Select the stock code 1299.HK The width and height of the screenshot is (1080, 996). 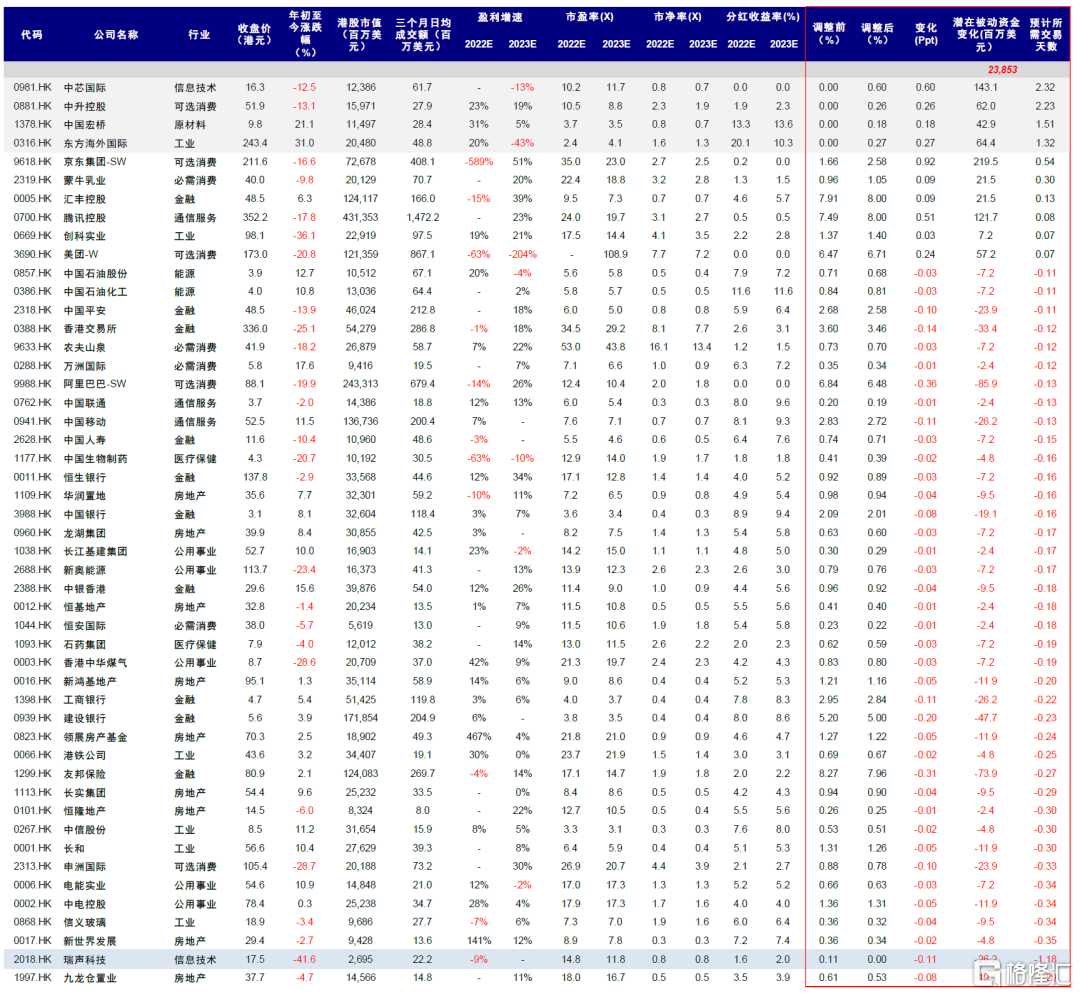(x=32, y=774)
